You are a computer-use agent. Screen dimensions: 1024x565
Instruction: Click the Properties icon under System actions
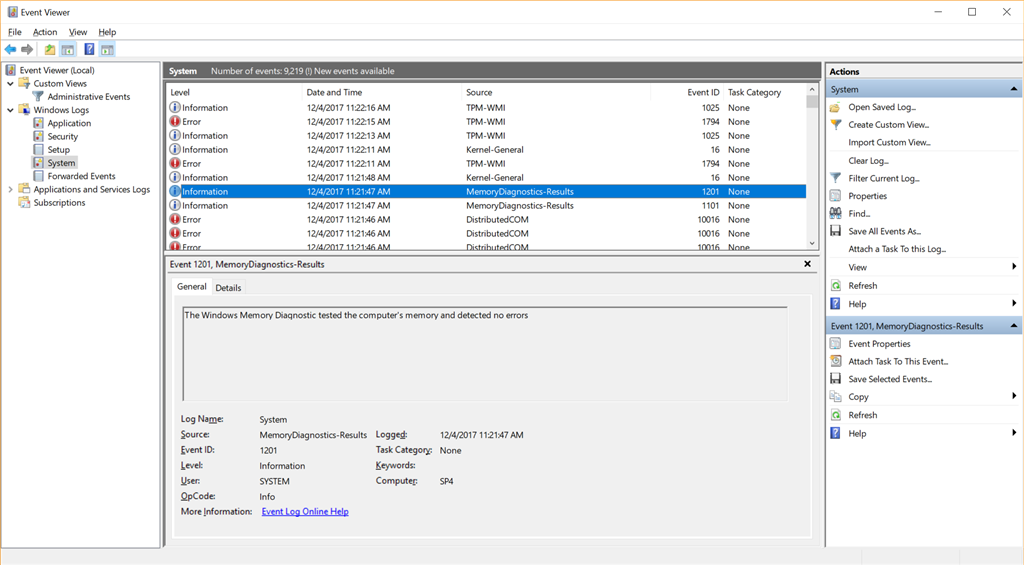[835, 196]
